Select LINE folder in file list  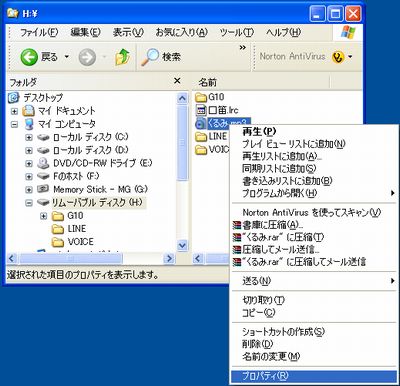coord(211,136)
